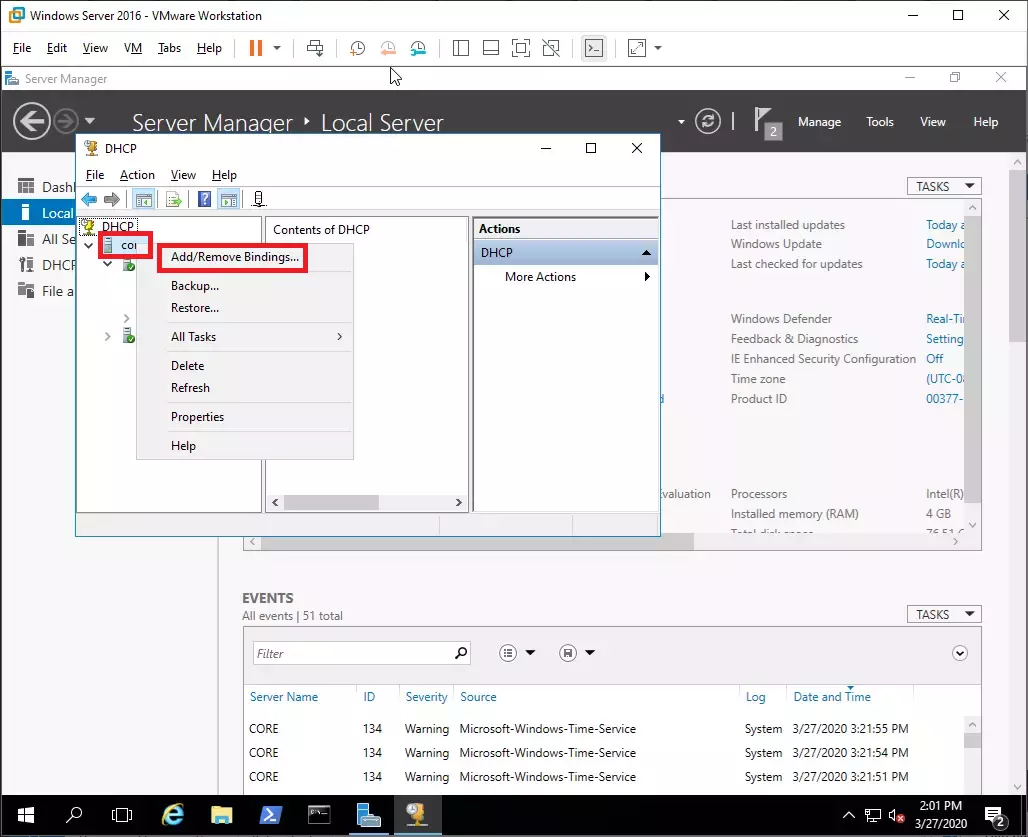
Task: Refresh Server Manager with the circular arrows icon
Action: pyautogui.click(x=707, y=121)
